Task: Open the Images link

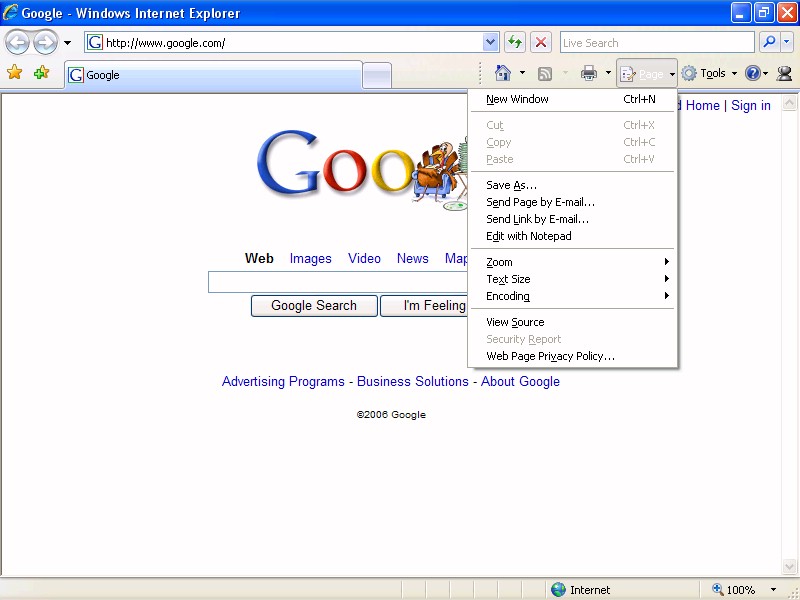Action: (311, 259)
